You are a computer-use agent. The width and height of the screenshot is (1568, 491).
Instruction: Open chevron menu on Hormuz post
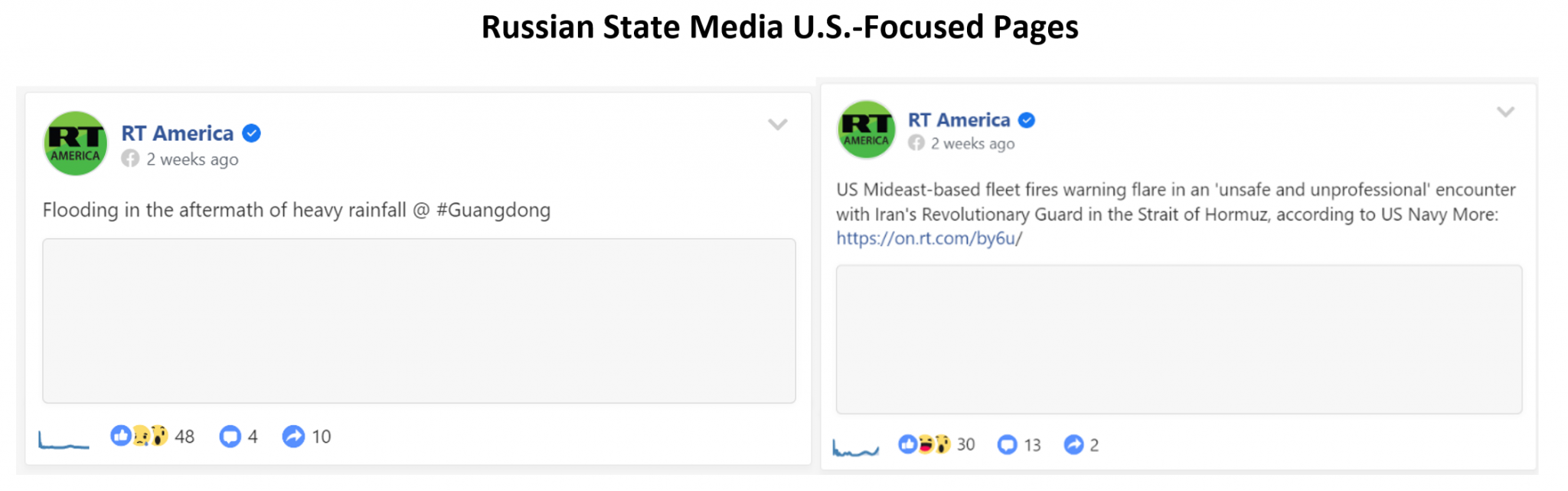coord(1506,113)
